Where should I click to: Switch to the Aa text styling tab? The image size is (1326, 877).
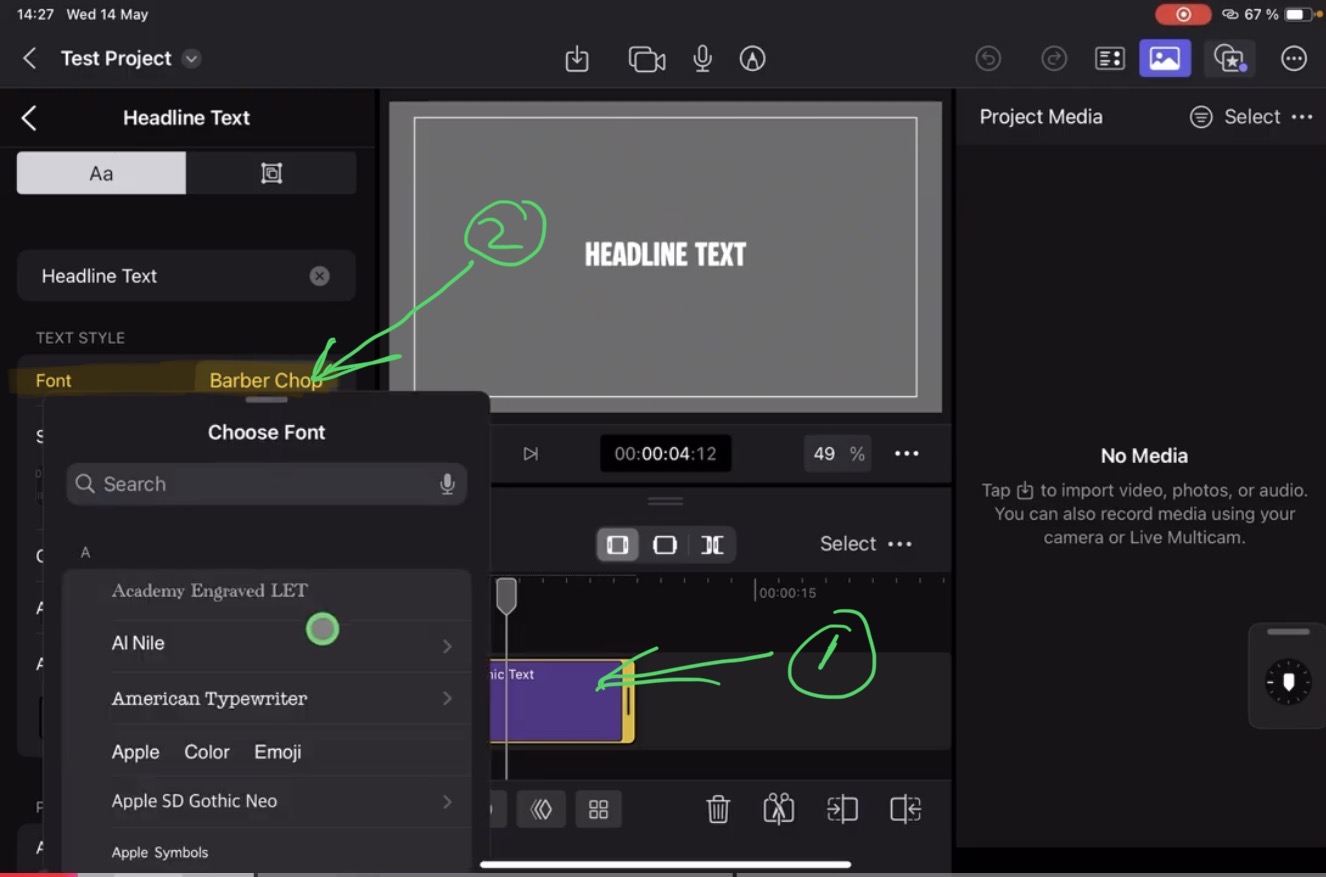pos(100,172)
